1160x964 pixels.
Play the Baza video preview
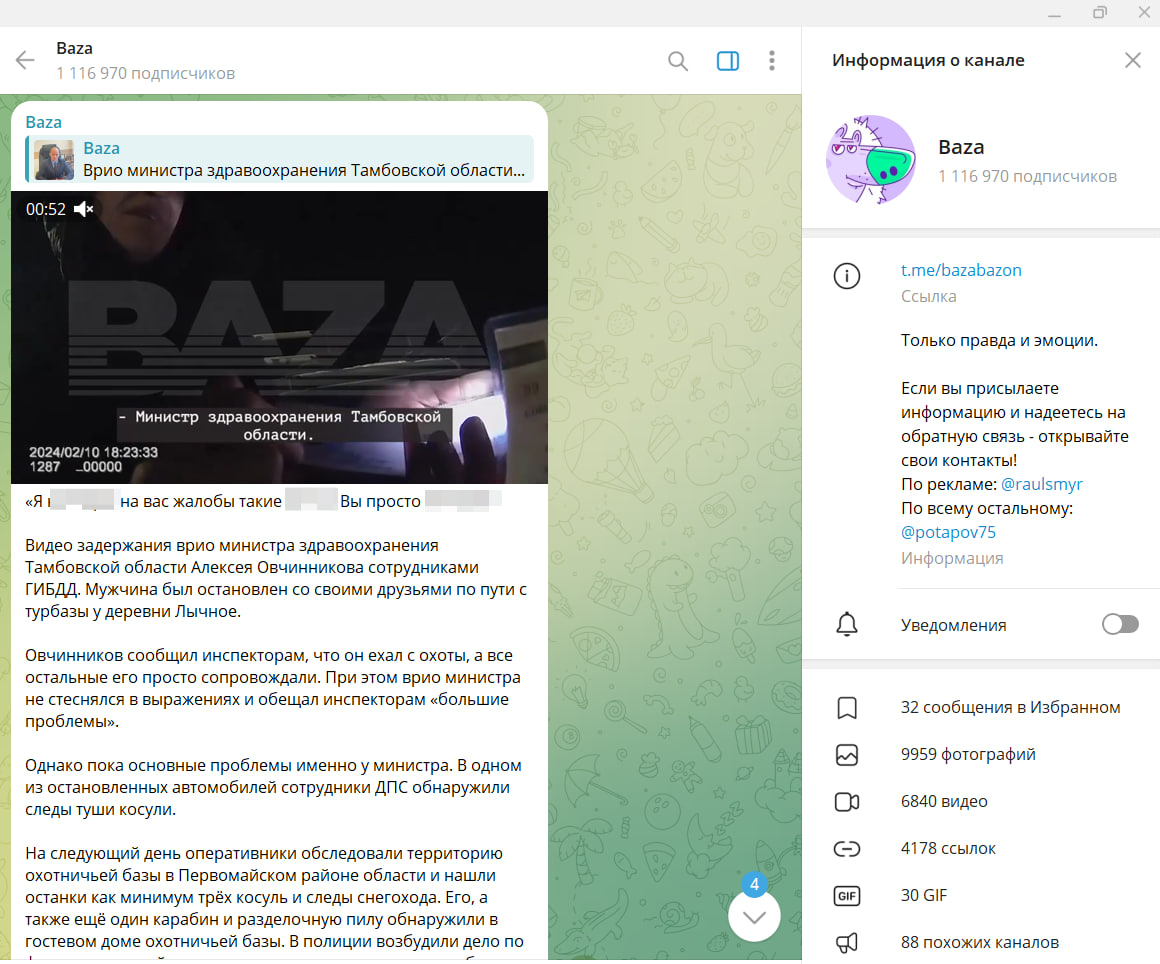279,337
